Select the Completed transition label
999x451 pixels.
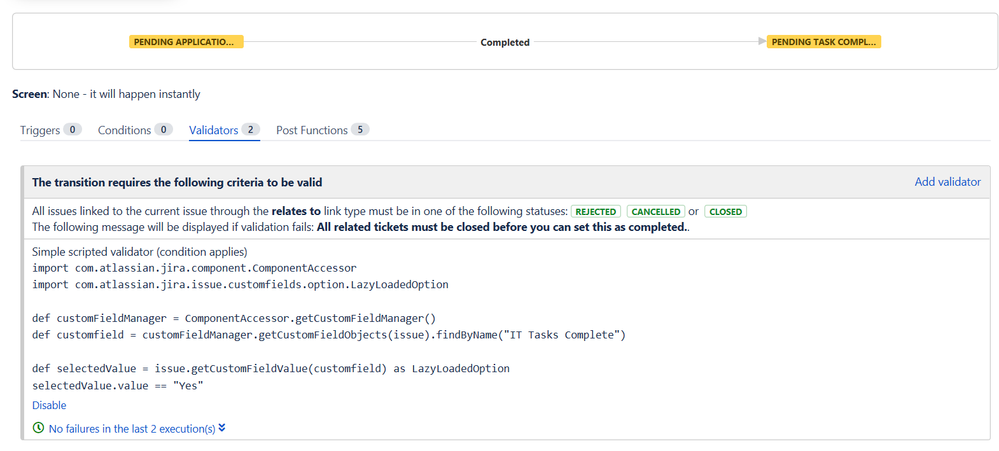click(505, 42)
